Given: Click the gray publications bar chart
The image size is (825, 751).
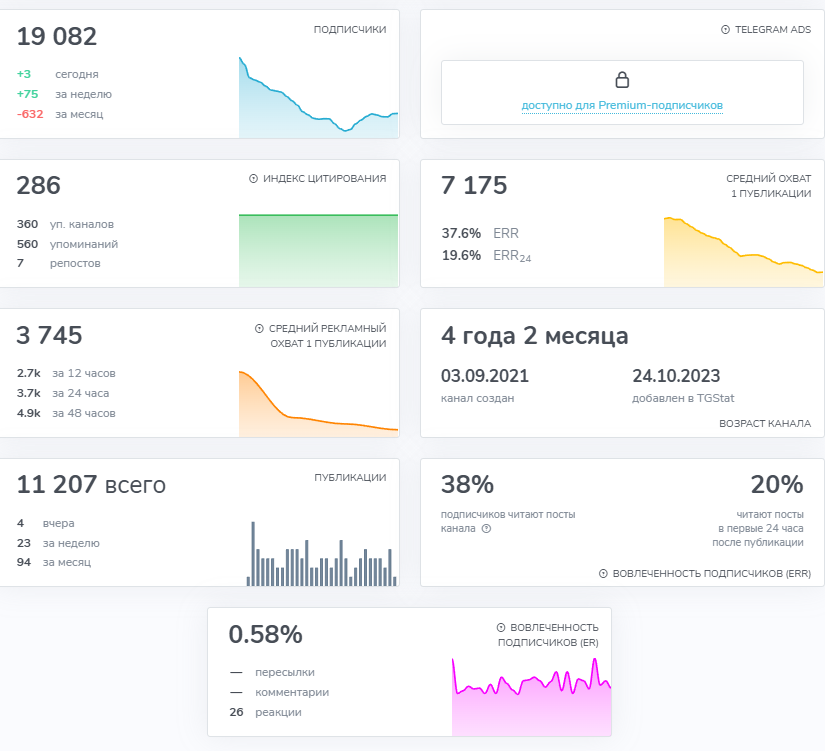Looking at the screenshot, I should tap(321, 557).
